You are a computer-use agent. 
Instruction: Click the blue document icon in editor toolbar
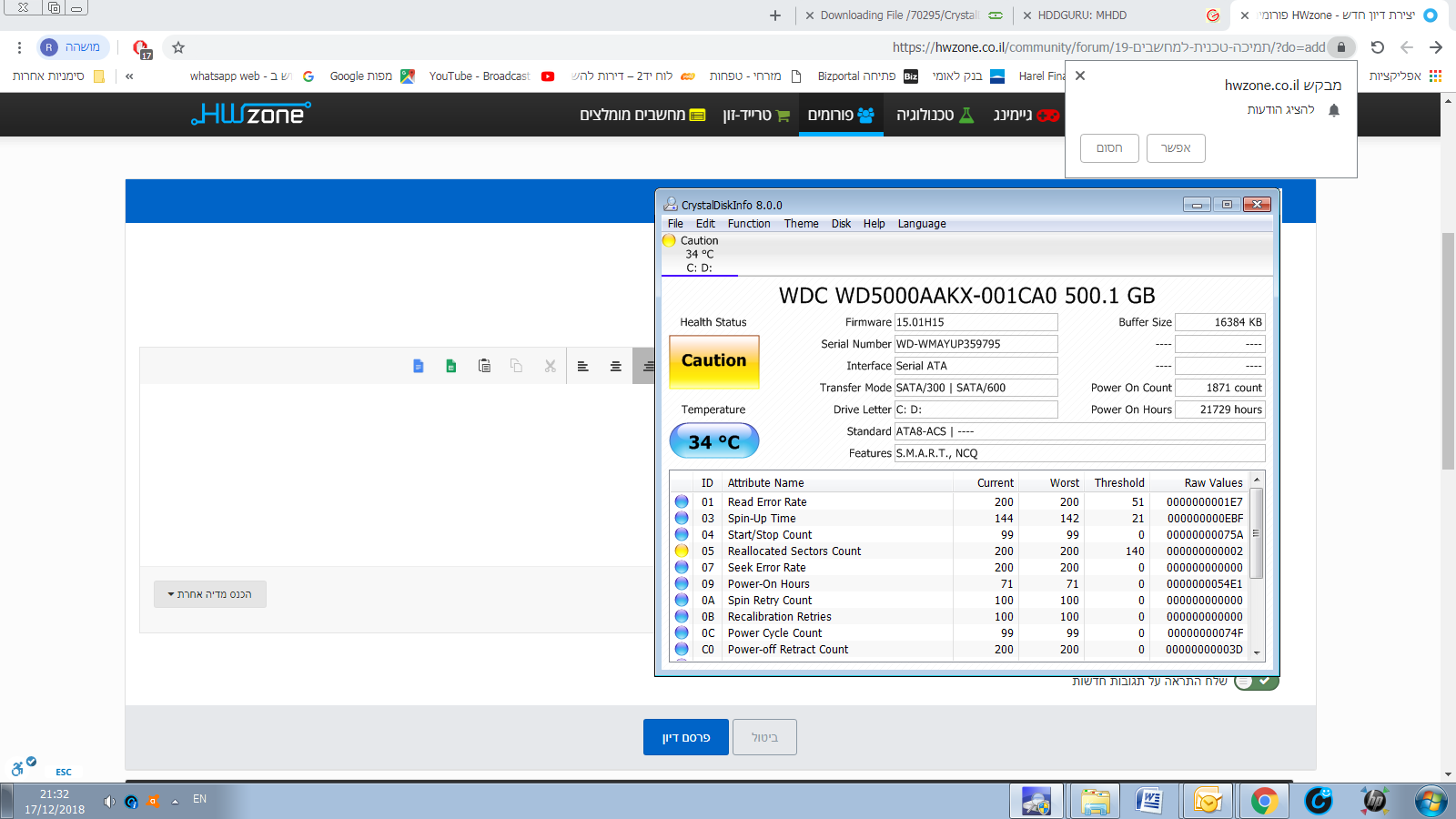419,366
